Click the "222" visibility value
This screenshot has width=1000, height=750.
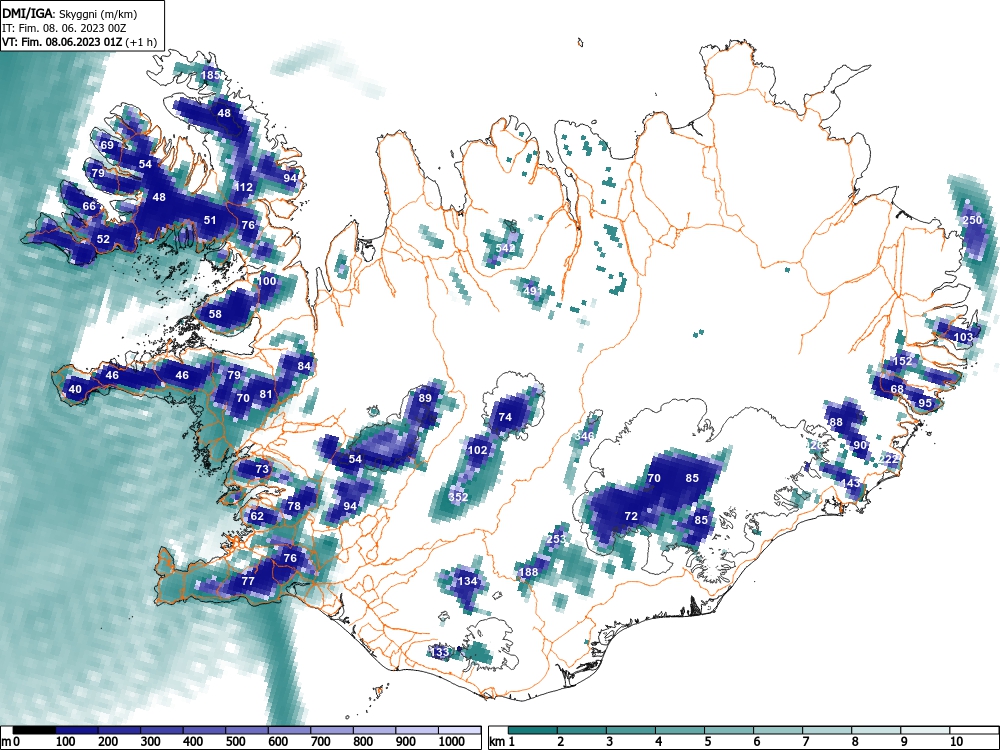(888, 459)
